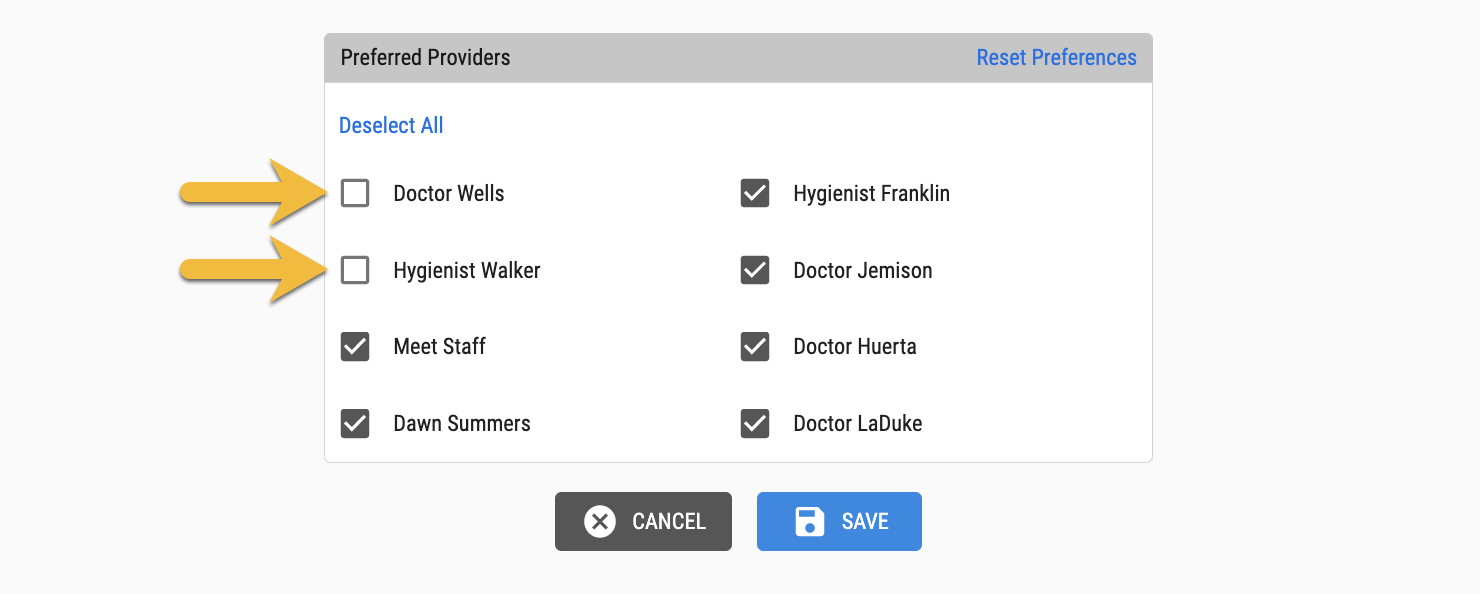Check the Doctor Wells checkbox
The image size is (1480, 594).
355,193
